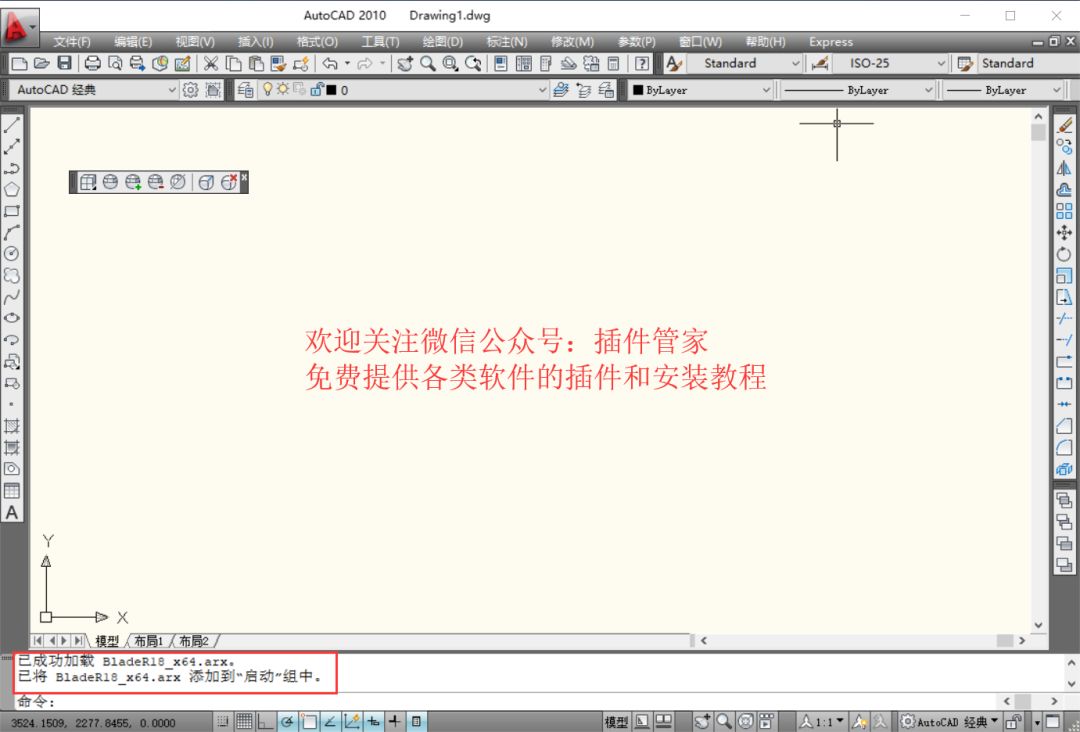Switch to the 布局1 layout tab
The image size is (1080, 732).
[149, 641]
